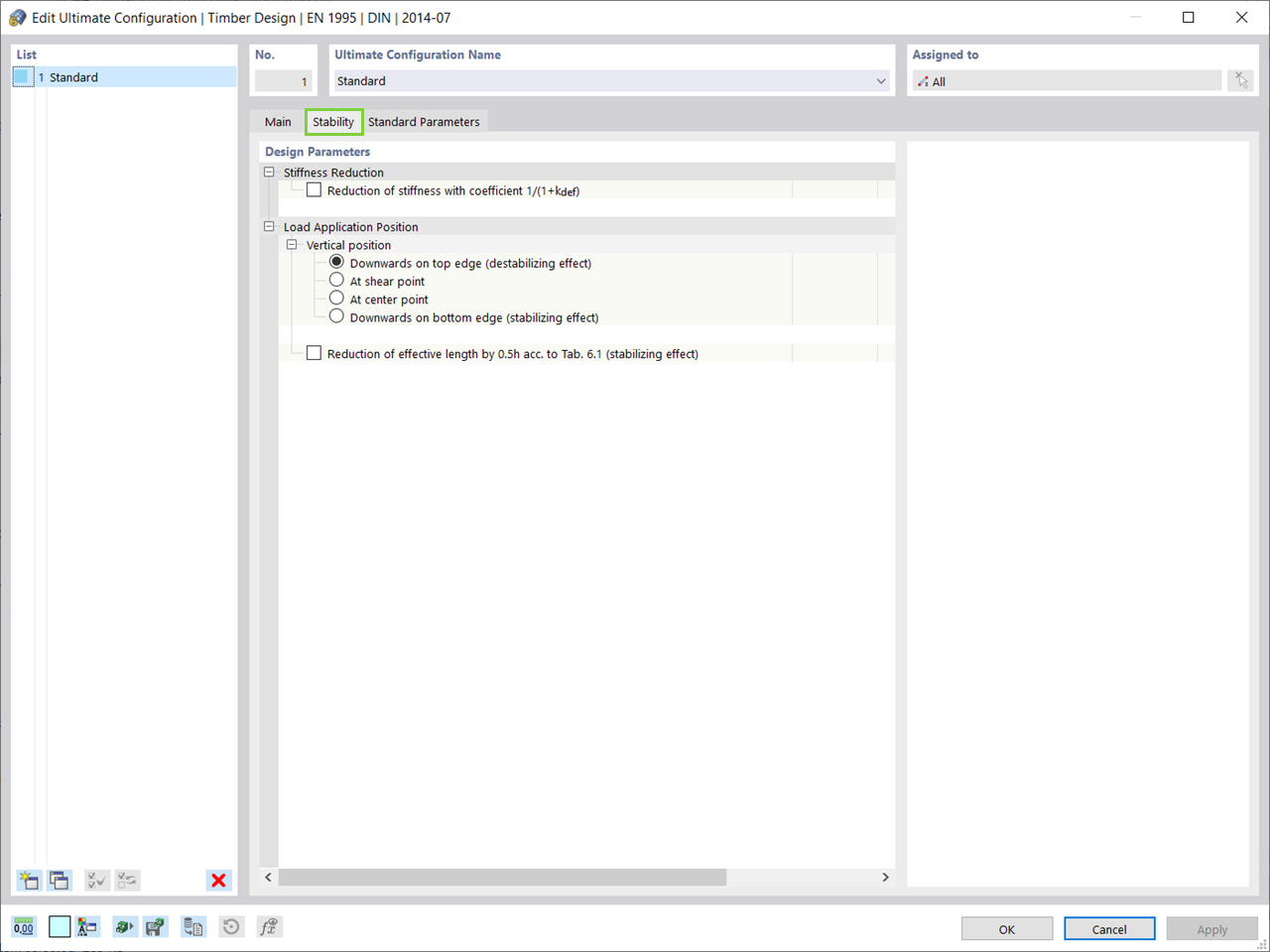Click the reset circular arrow icon

tap(231, 927)
